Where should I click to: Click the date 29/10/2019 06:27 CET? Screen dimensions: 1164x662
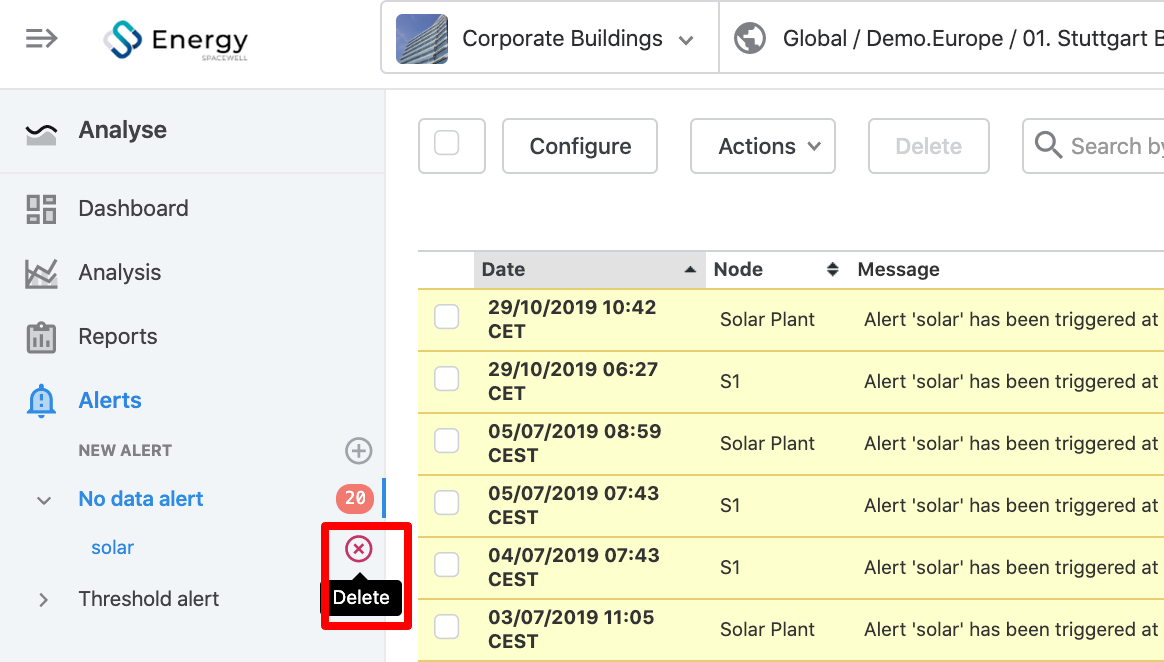pyautogui.click(x=572, y=381)
